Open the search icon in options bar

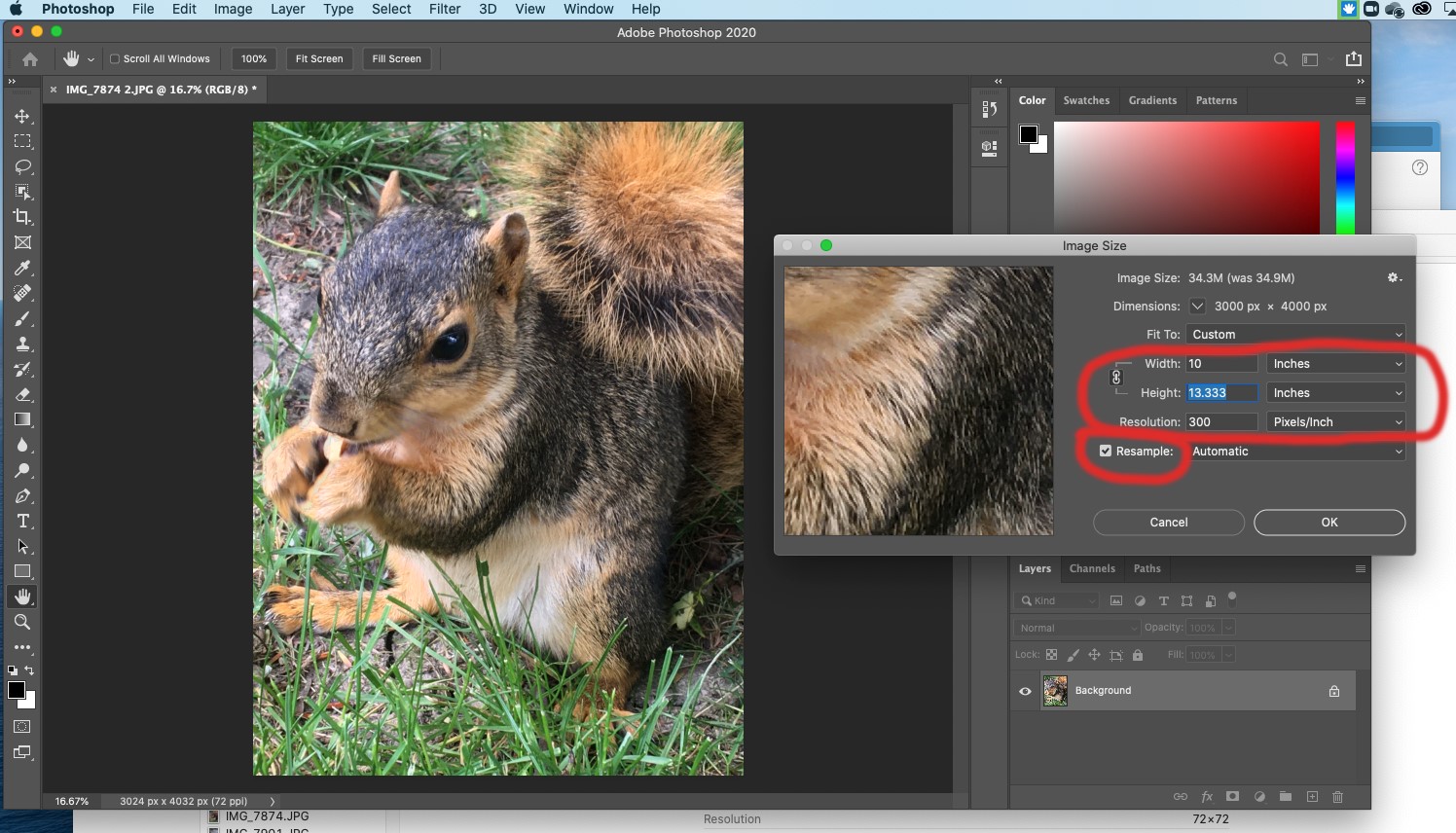(1281, 59)
